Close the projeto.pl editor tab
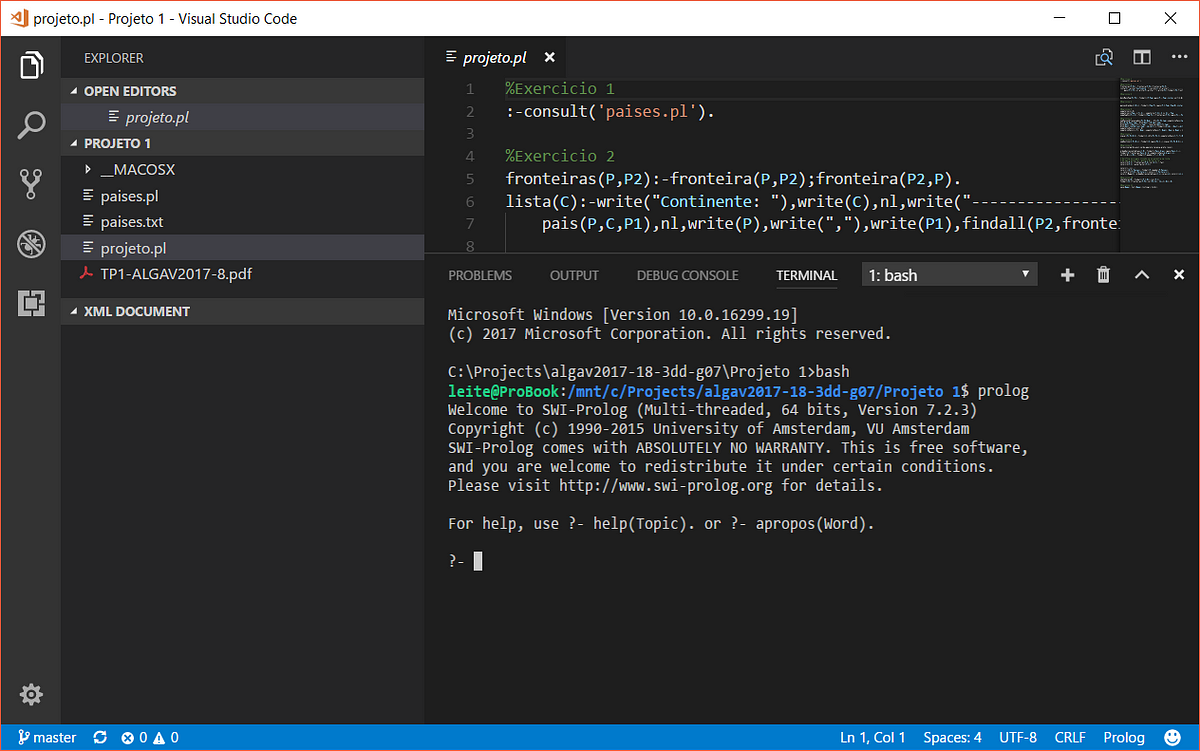The width and height of the screenshot is (1200, 751). (x=550, y=58)
